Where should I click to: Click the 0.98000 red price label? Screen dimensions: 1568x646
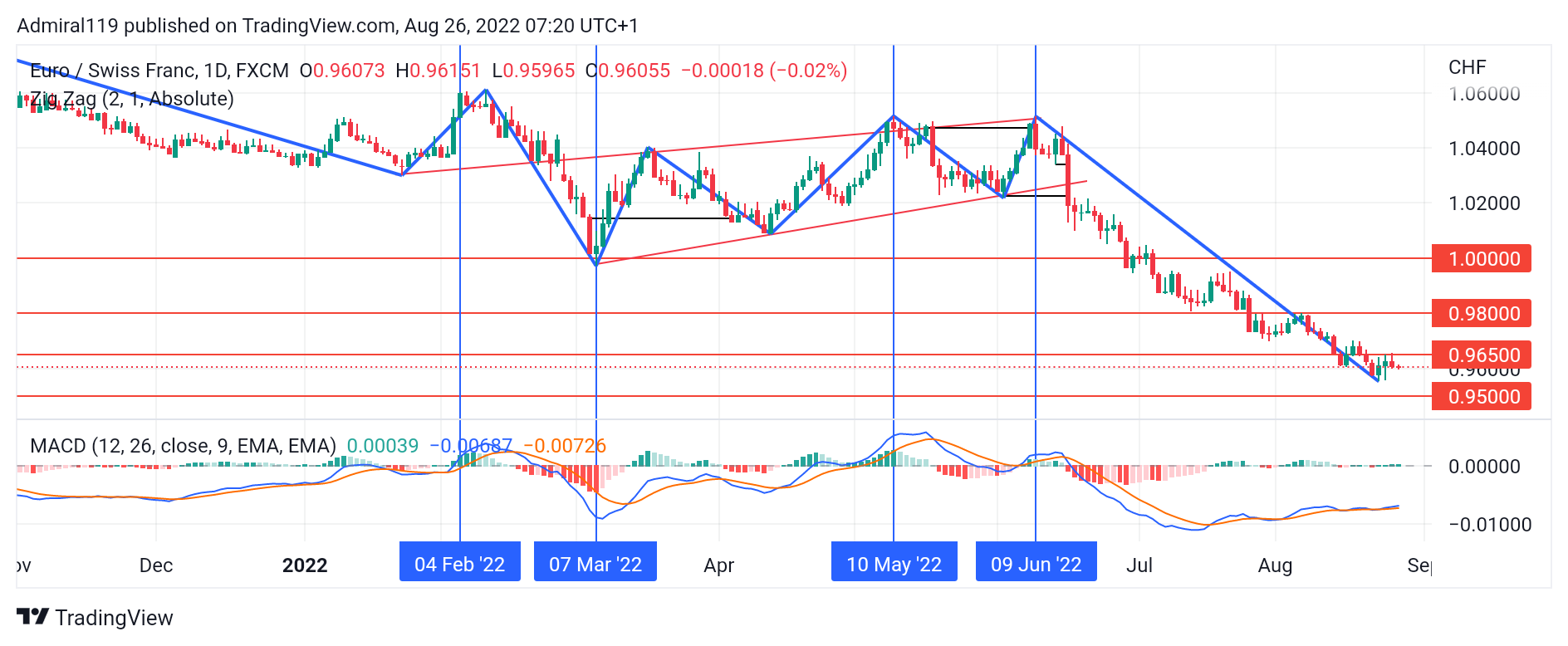1482,314
